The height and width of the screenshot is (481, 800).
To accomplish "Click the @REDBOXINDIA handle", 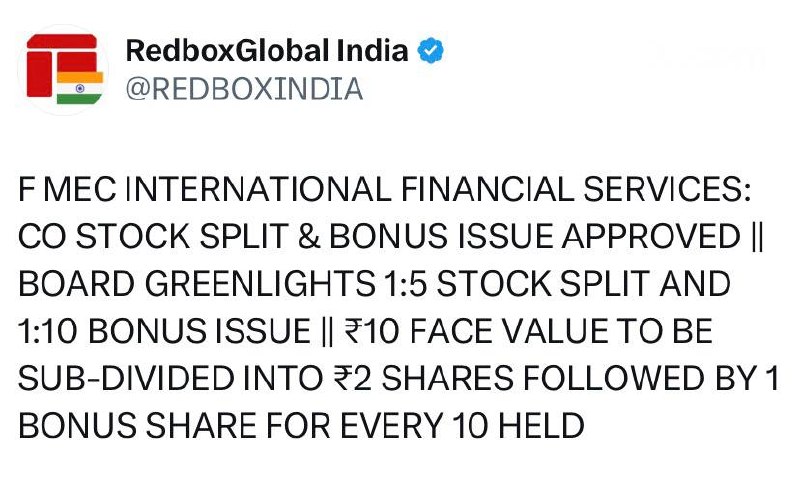I will pos(244,89).
